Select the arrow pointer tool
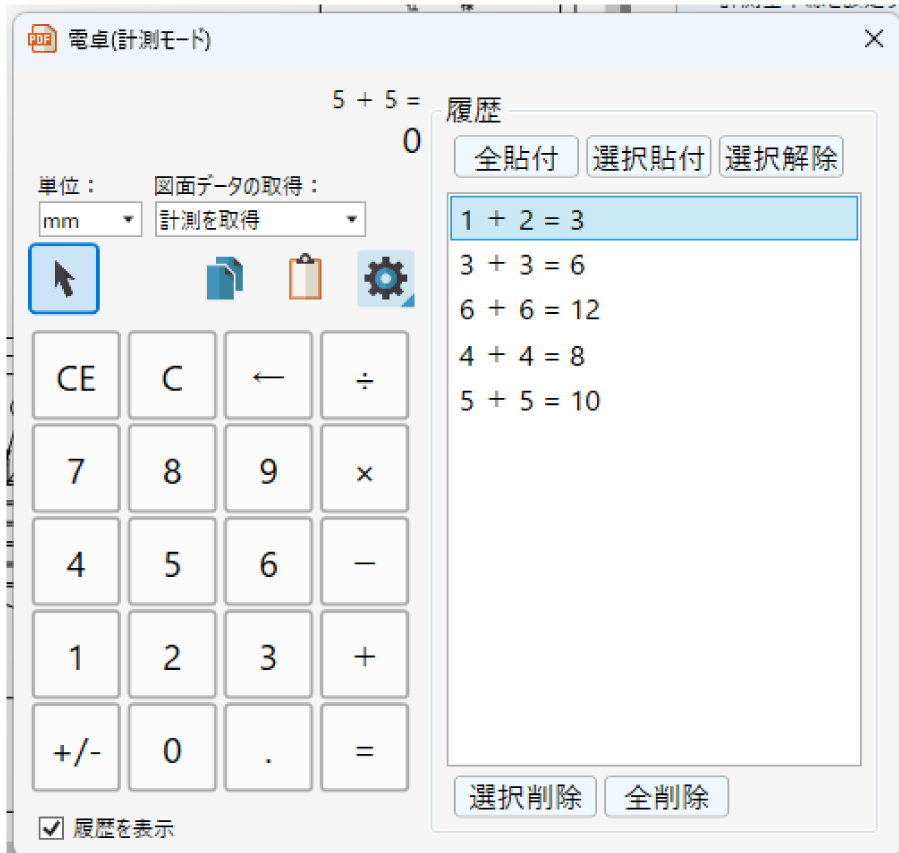This screenshot has width=899, height=853. pos(64,279)
